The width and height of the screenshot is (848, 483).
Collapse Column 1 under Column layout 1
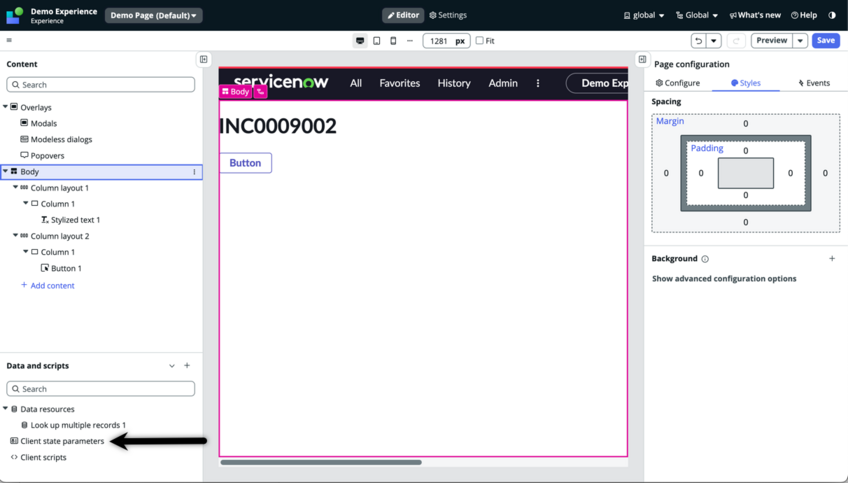click(x=25, y=203)
